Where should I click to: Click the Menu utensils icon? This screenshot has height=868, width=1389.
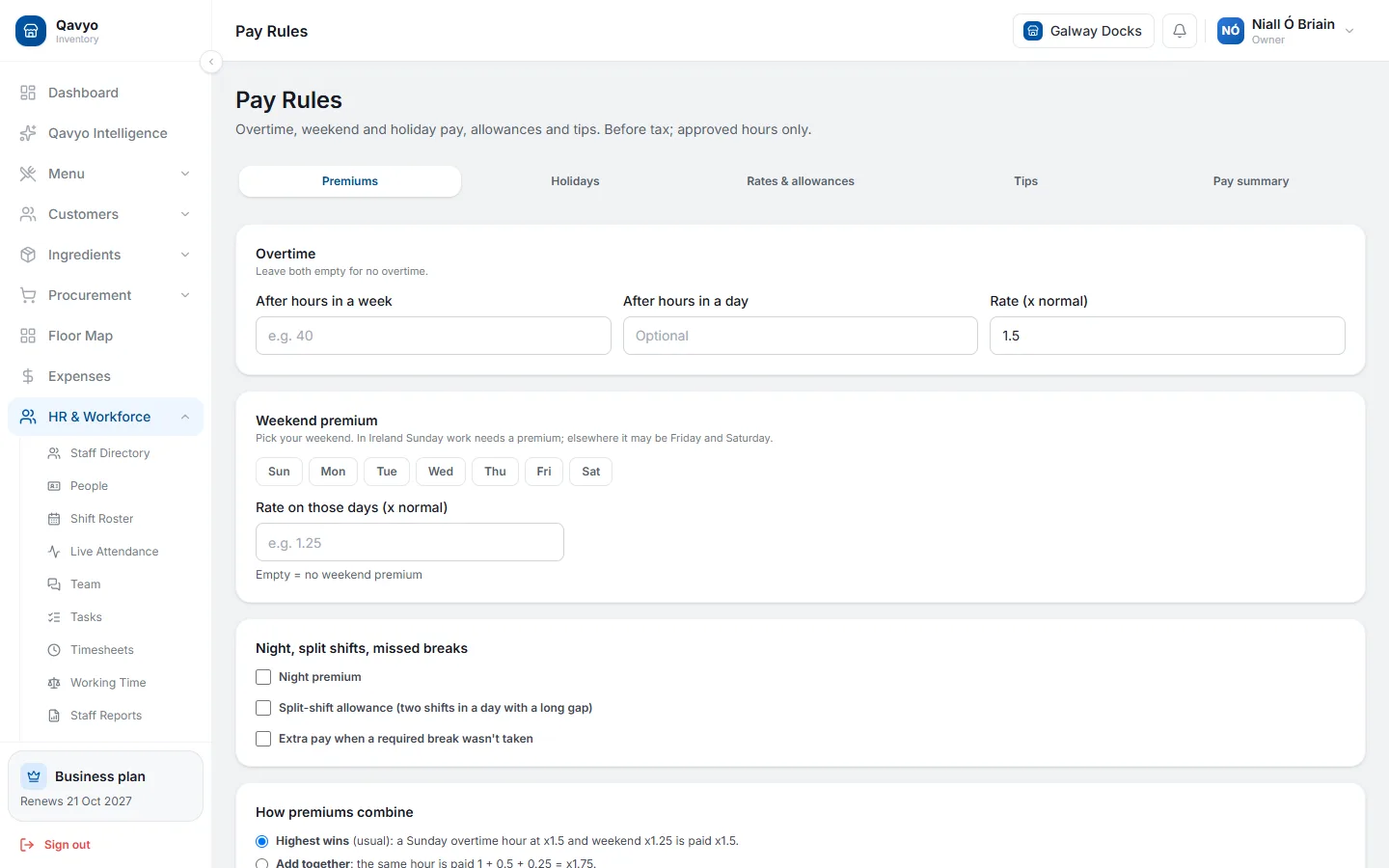click(x=28, y=174)
